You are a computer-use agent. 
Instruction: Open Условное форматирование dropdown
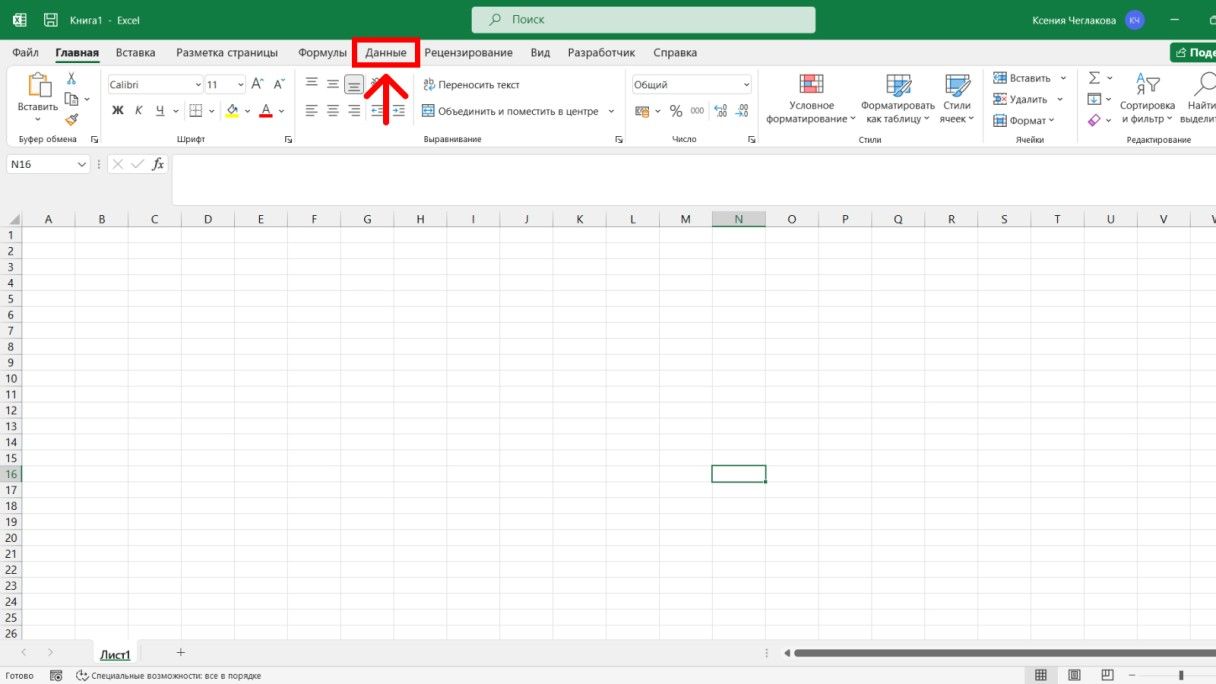pos(811,99)
